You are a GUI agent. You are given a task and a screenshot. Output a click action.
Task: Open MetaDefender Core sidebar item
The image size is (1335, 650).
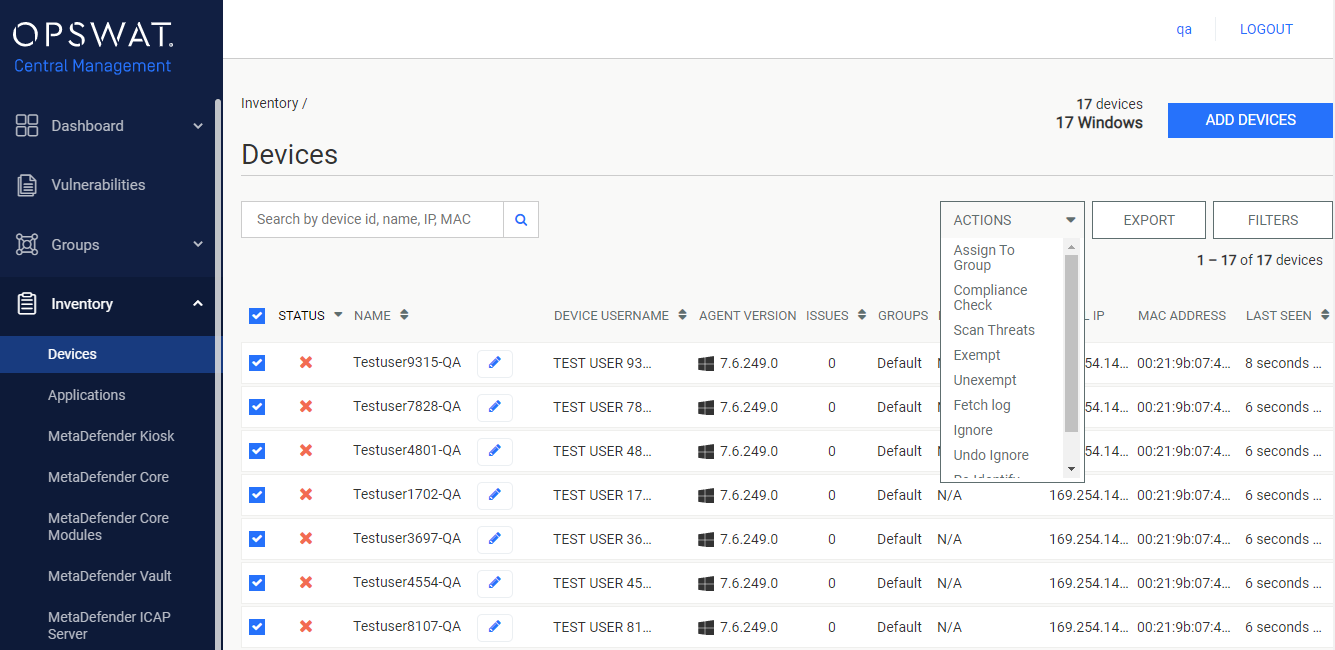pos(108,477)
